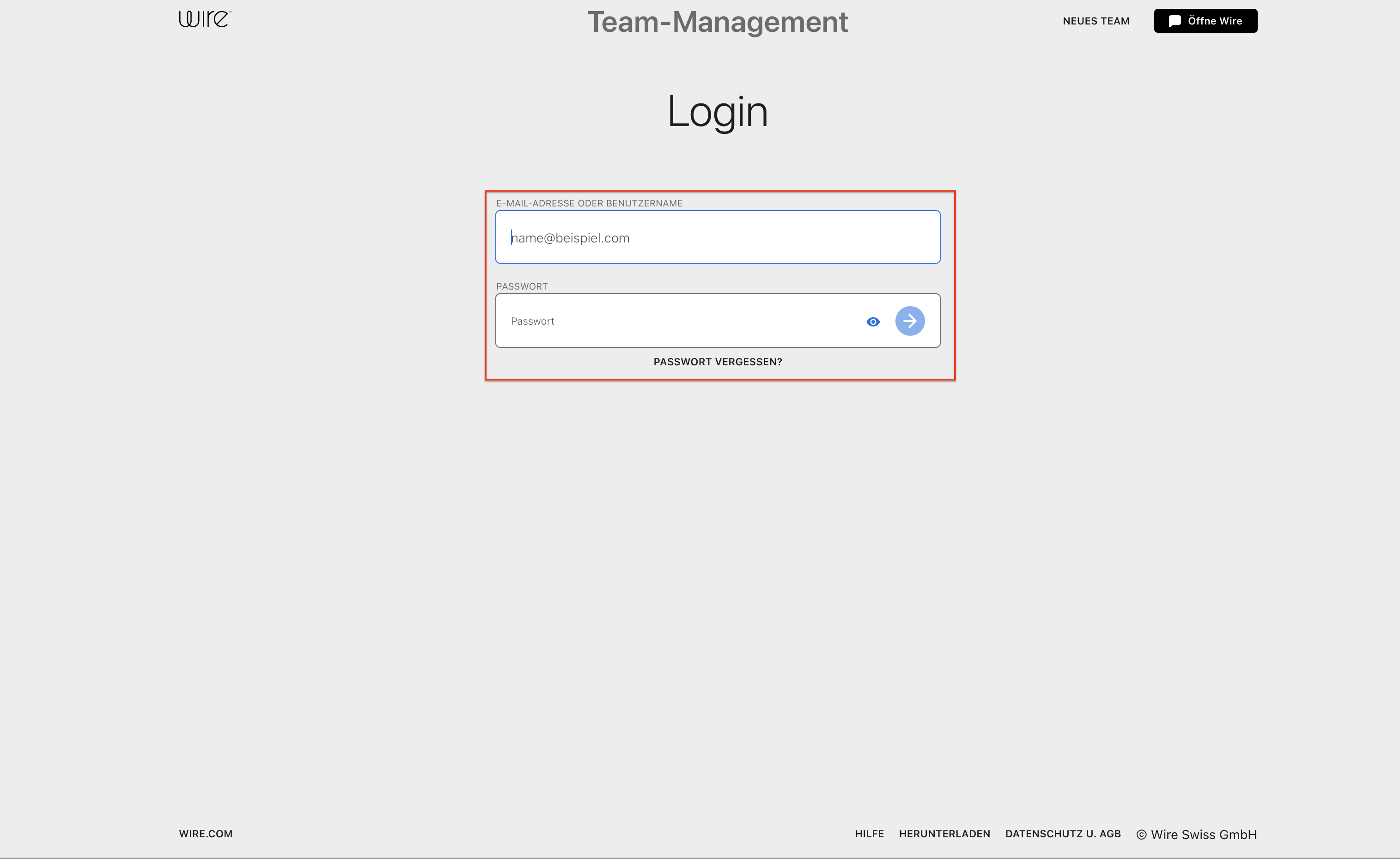
Task: Click the Team-Management heading
Action: click(x=718, y=22)
